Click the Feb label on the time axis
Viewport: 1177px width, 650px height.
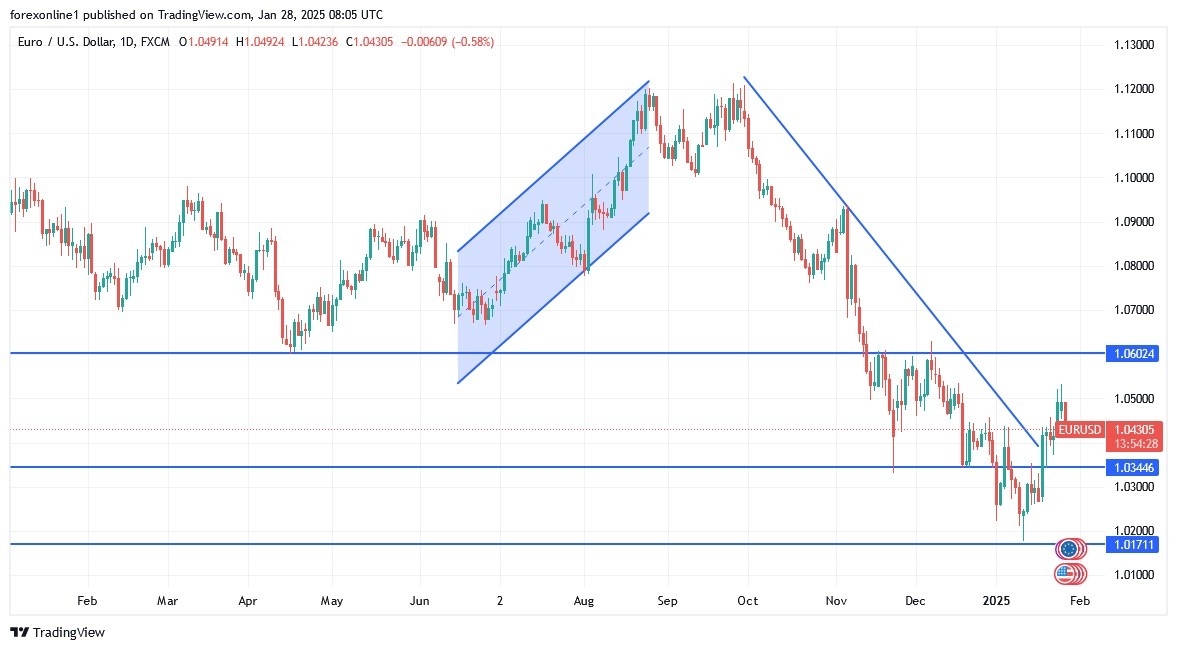(x=86, y=601)
